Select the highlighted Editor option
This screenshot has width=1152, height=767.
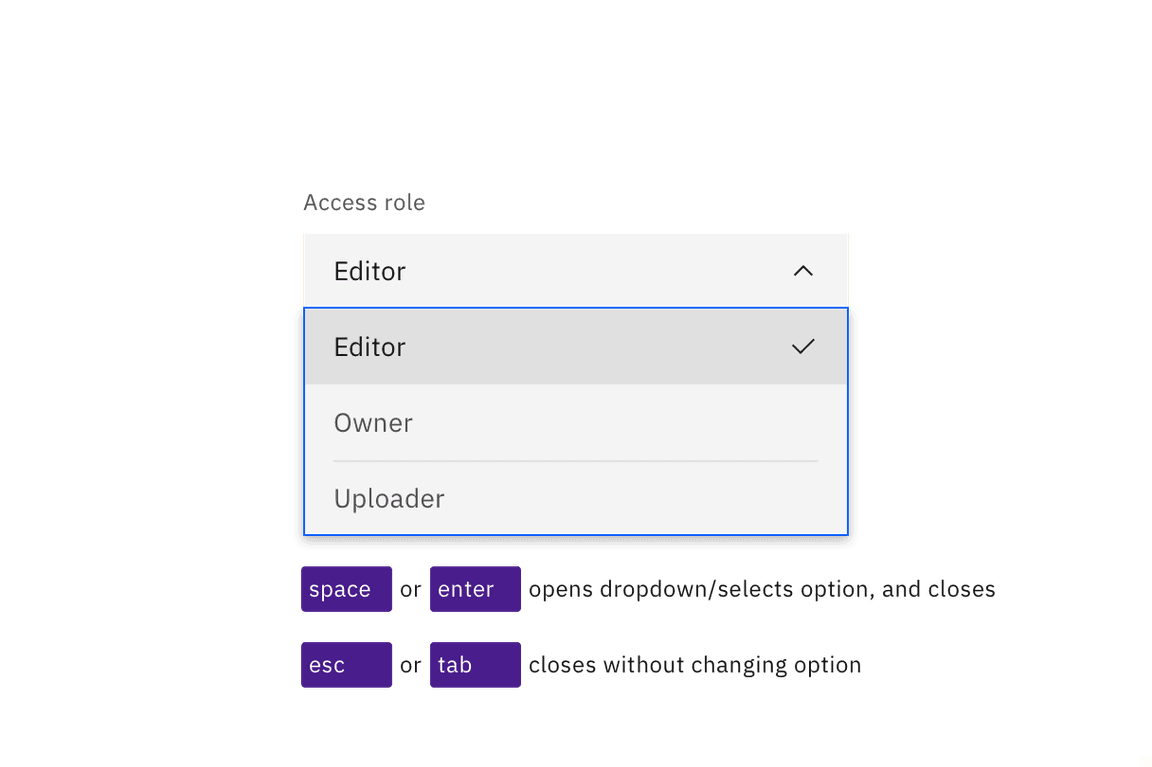coord(575,347)
